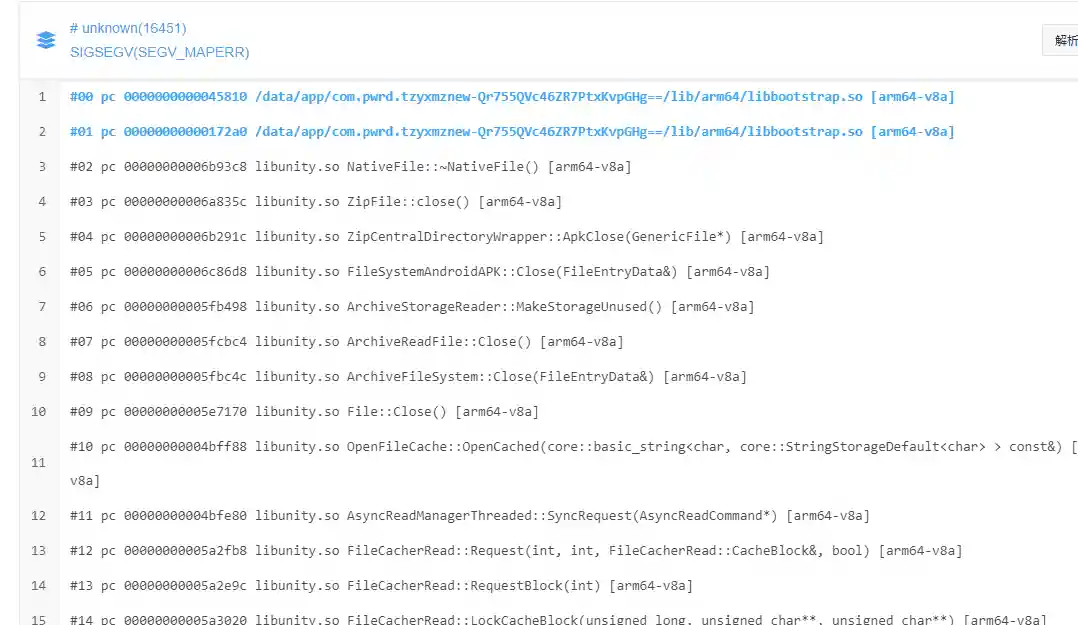
Task: Click line number 5 in gutter
Action: tap(42, 237)
